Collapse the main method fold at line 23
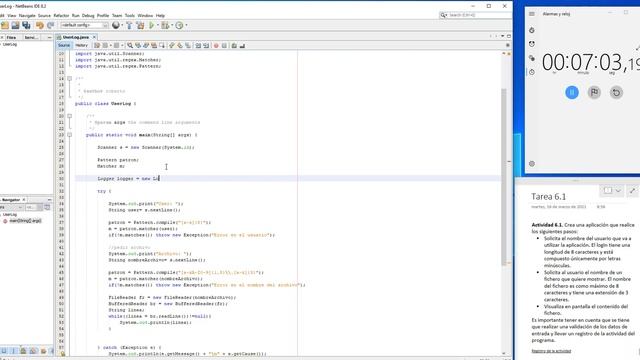Image resolution: width=640 pixels, height=360 pixels. click(x=69, y=135)
